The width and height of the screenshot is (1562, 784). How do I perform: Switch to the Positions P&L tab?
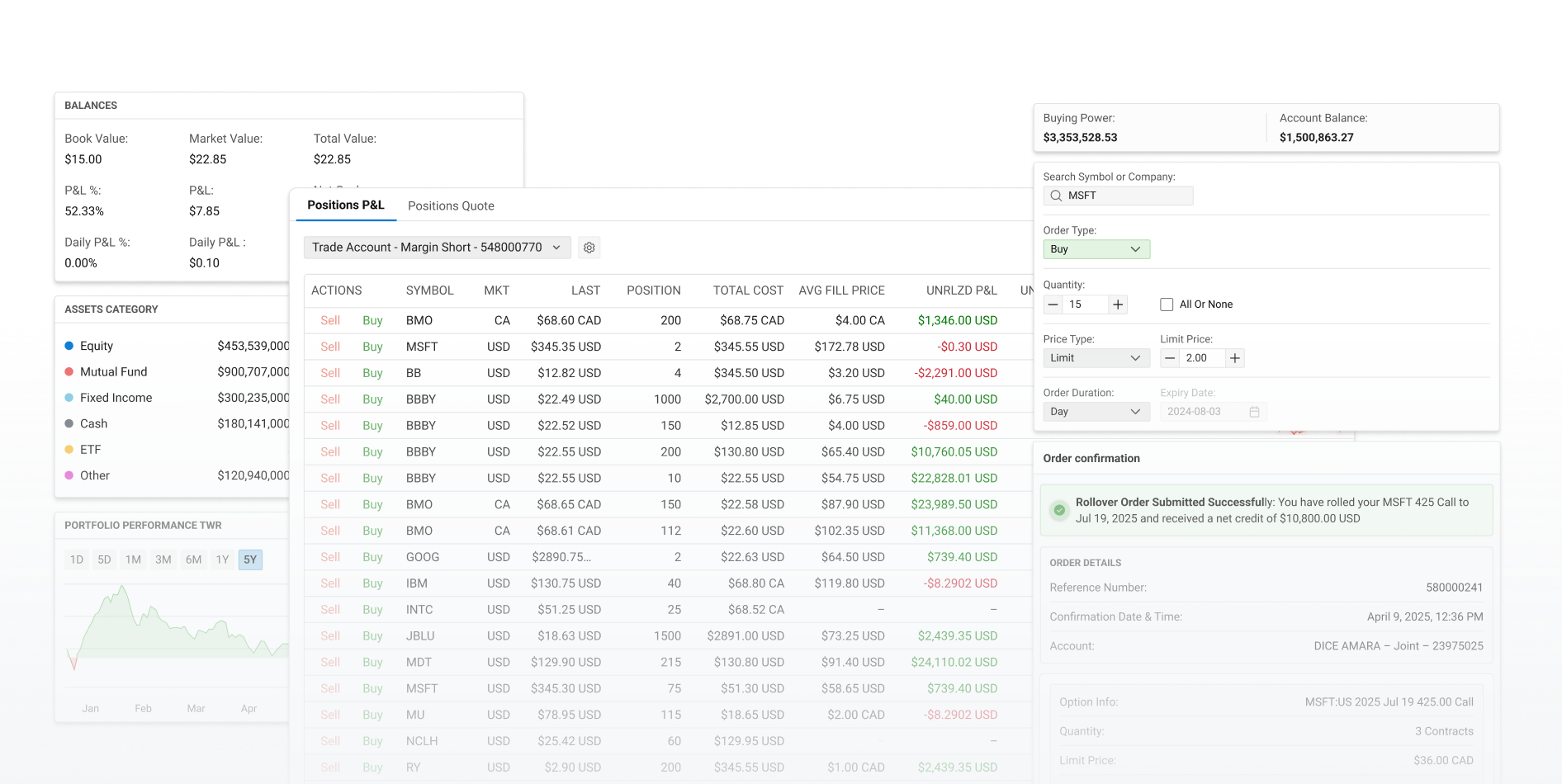(x=345, y=205)
